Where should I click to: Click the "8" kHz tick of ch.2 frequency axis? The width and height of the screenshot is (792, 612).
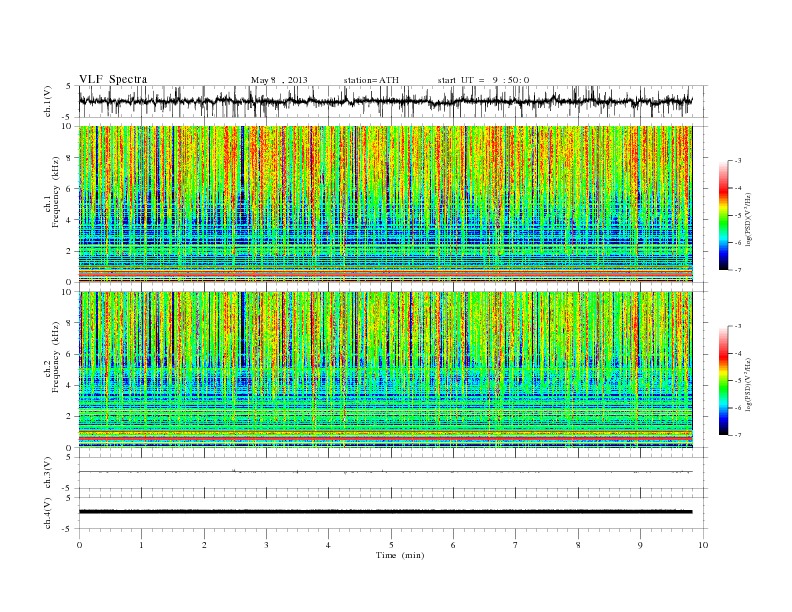[x=69, y=323]
